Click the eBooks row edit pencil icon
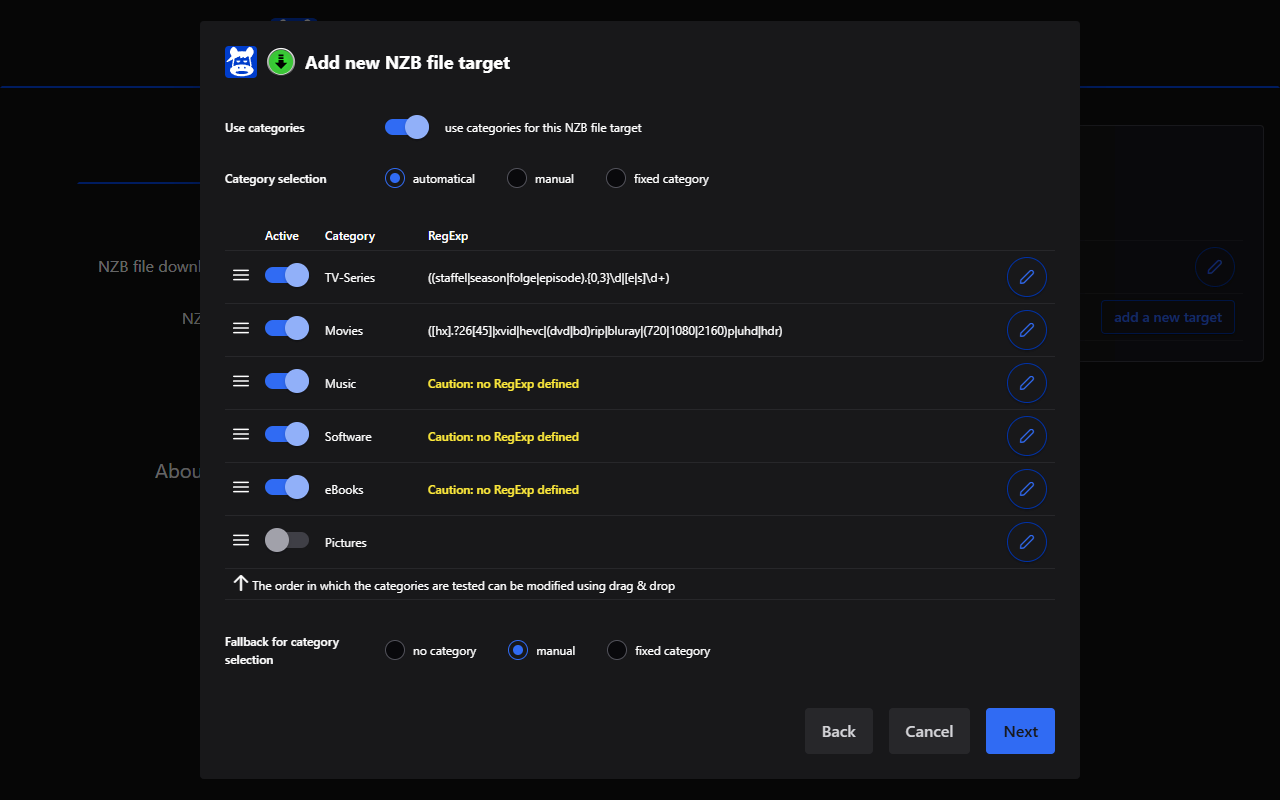Image resolution: width=1280 pixels, height=800 pixels. (1026, 488)
